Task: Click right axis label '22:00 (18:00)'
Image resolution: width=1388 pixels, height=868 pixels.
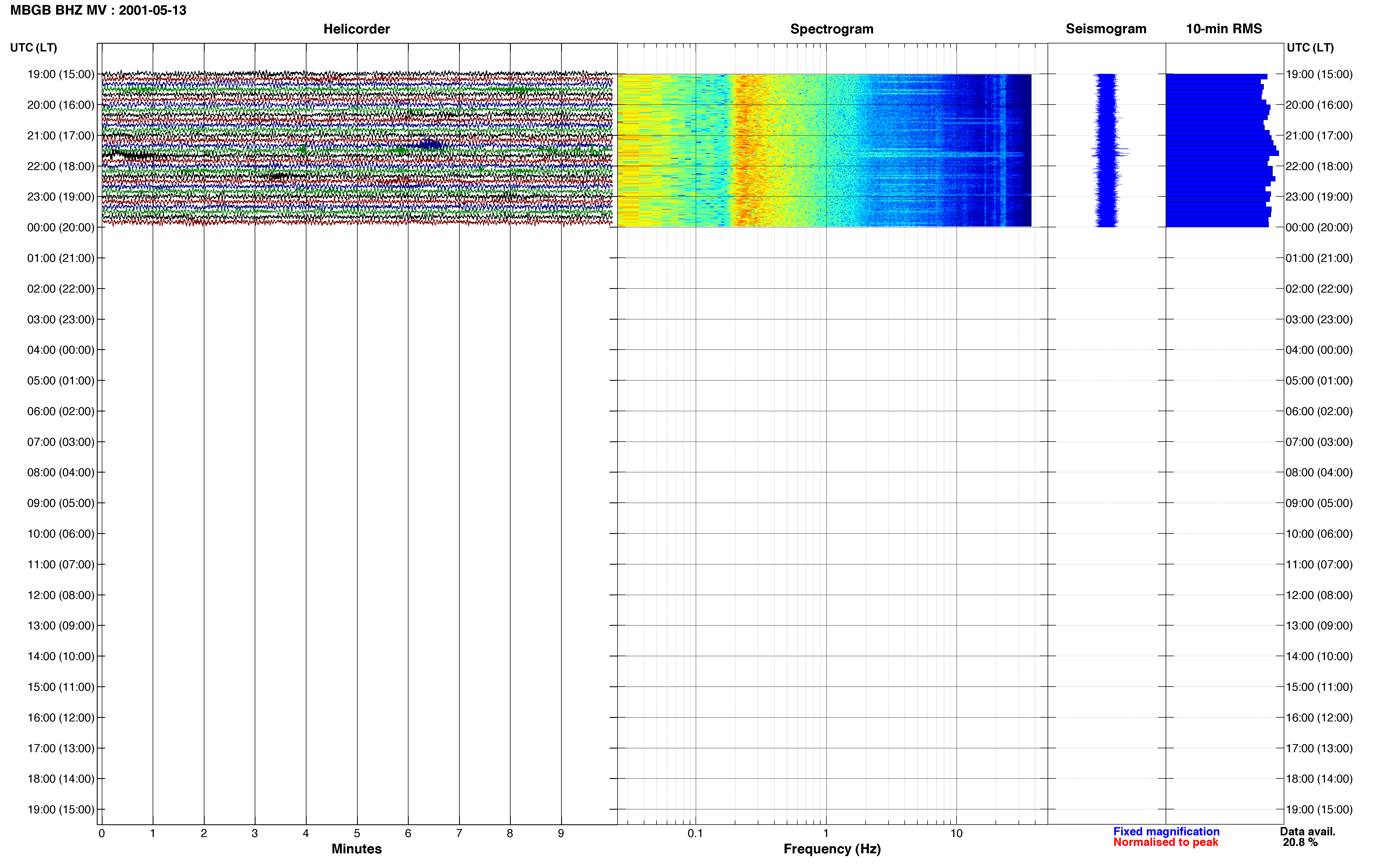Action: coord(1319,166)
